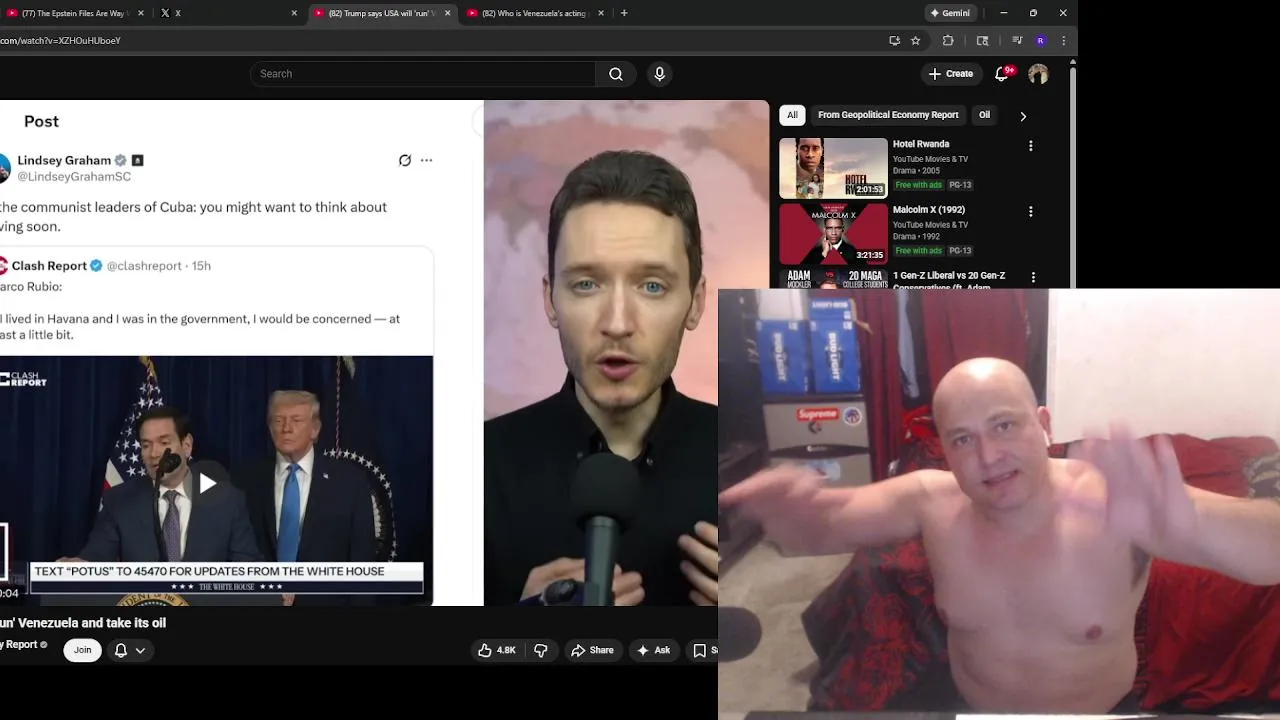Viewport: 1280px width, 720px height.
Task: Close the X tab
Action: click(x=294, y=13)
